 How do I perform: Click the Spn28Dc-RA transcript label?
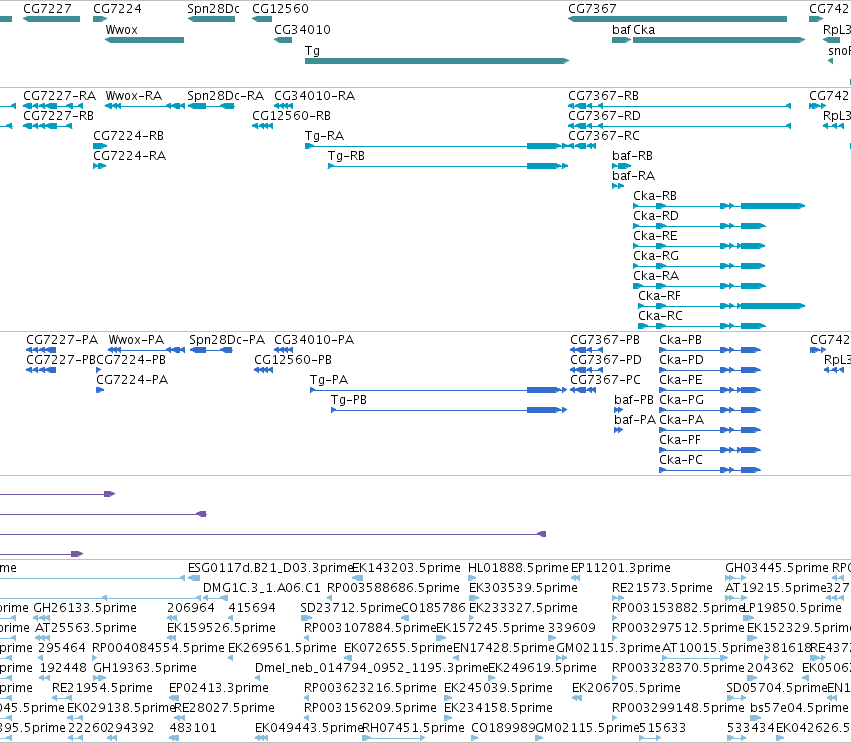(x=226, y=96)
